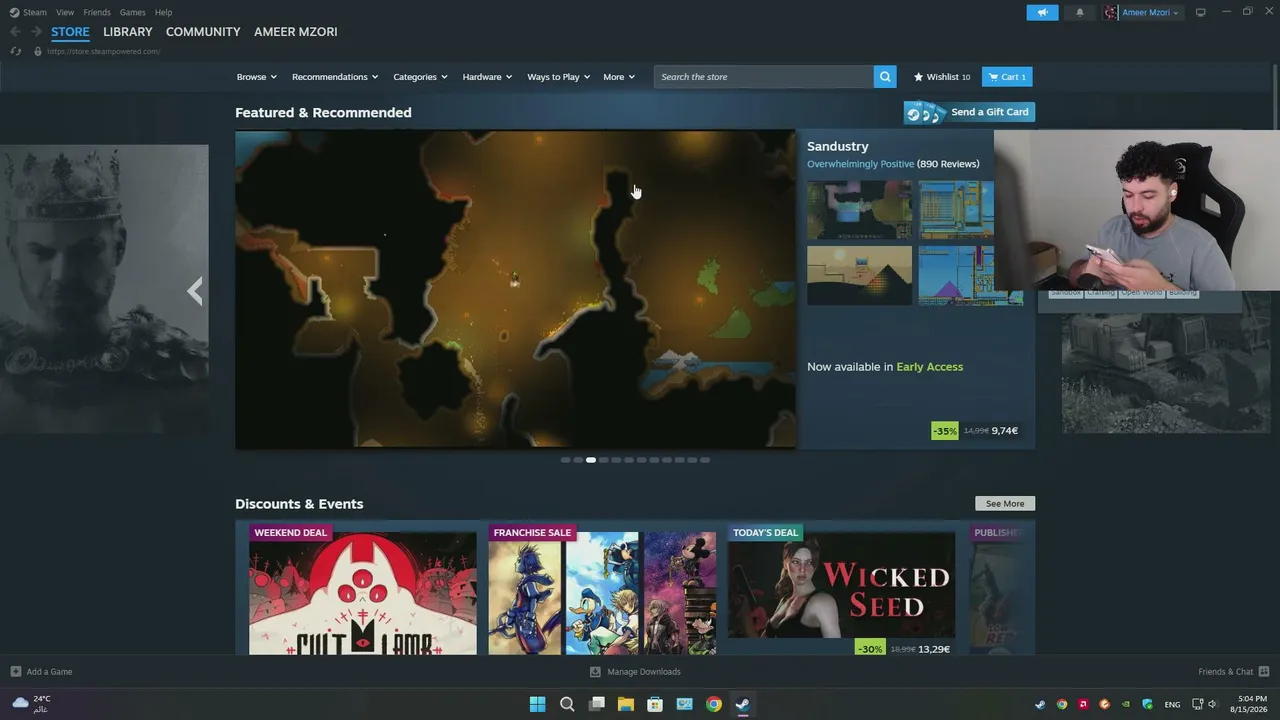Open the shopping Cart

[x=1007, y=77]
